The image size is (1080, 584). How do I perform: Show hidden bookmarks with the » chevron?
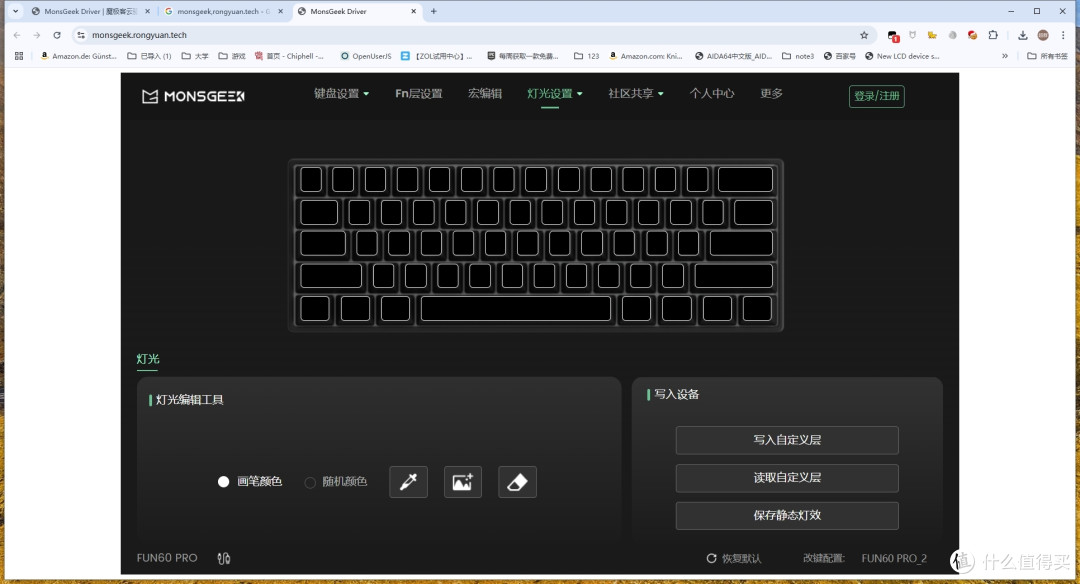click(1005, 56)
